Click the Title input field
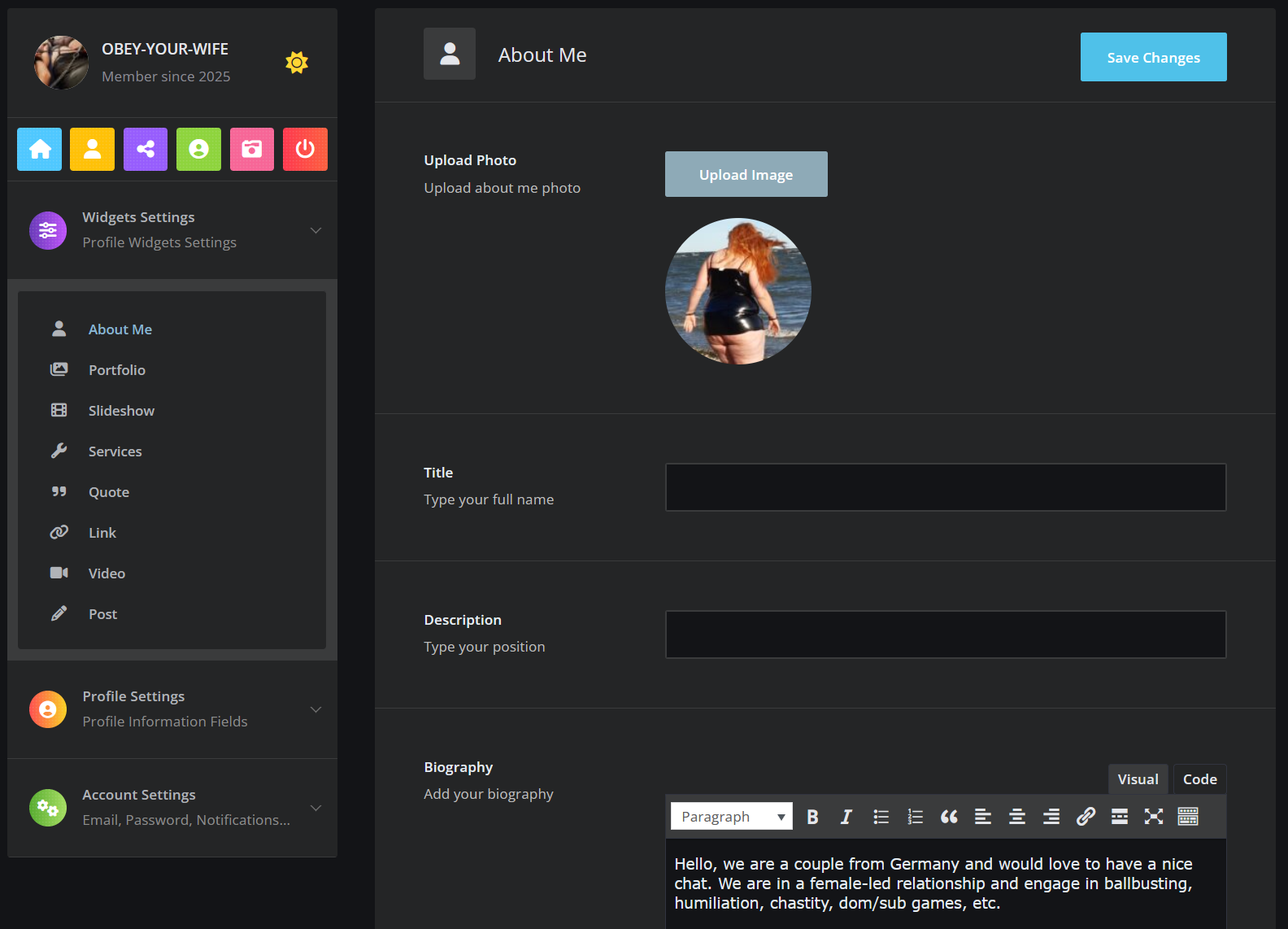 click(945, 487)
